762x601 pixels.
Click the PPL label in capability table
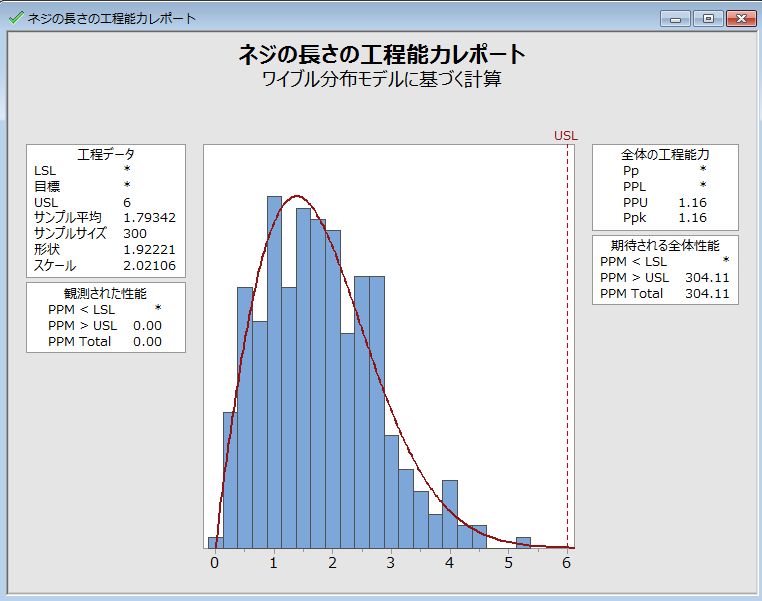click(x=635, y=187)
